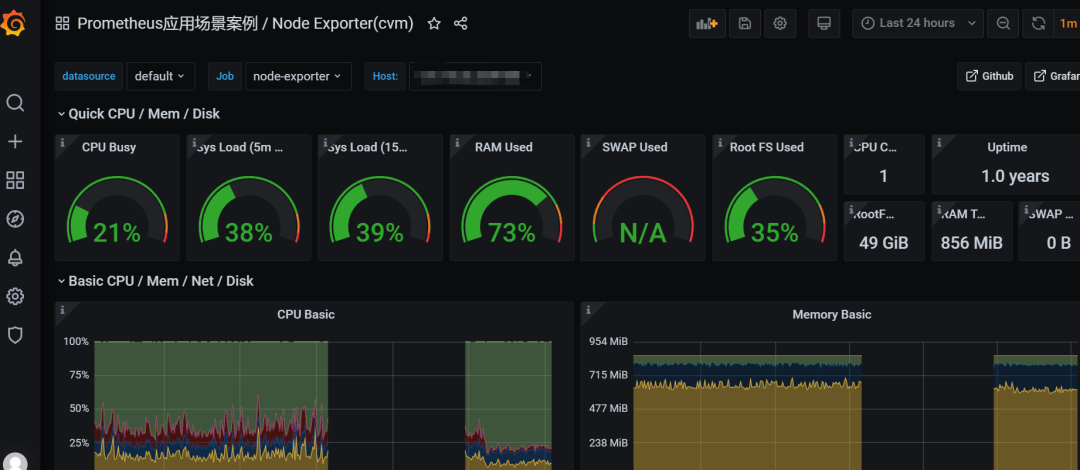Viewport: 1080px width, 470px height.
Task: Open the Grafana home logo
Action: [14, 24]
